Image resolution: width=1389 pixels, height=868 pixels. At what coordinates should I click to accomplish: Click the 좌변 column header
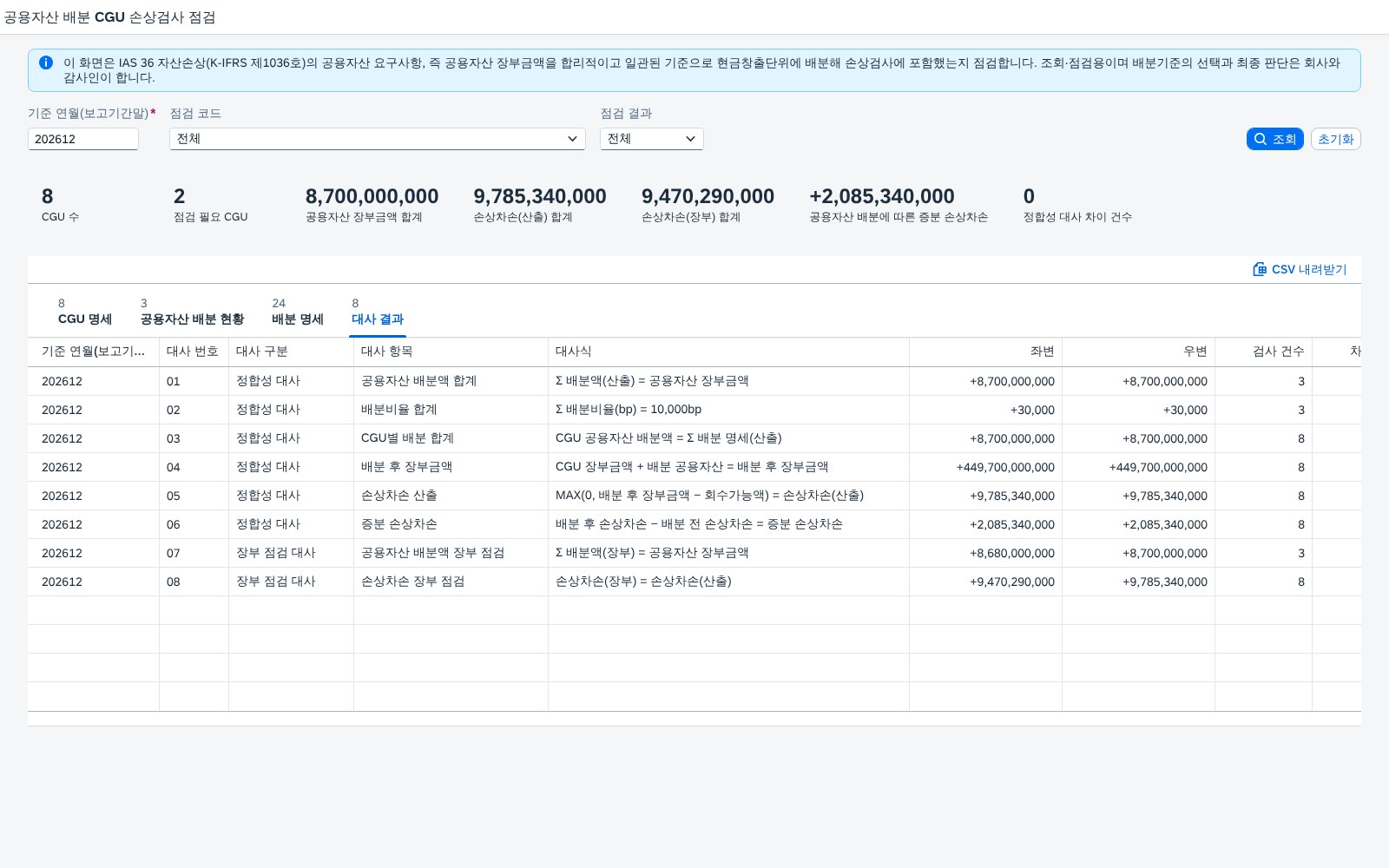click(x=985, y=352)
